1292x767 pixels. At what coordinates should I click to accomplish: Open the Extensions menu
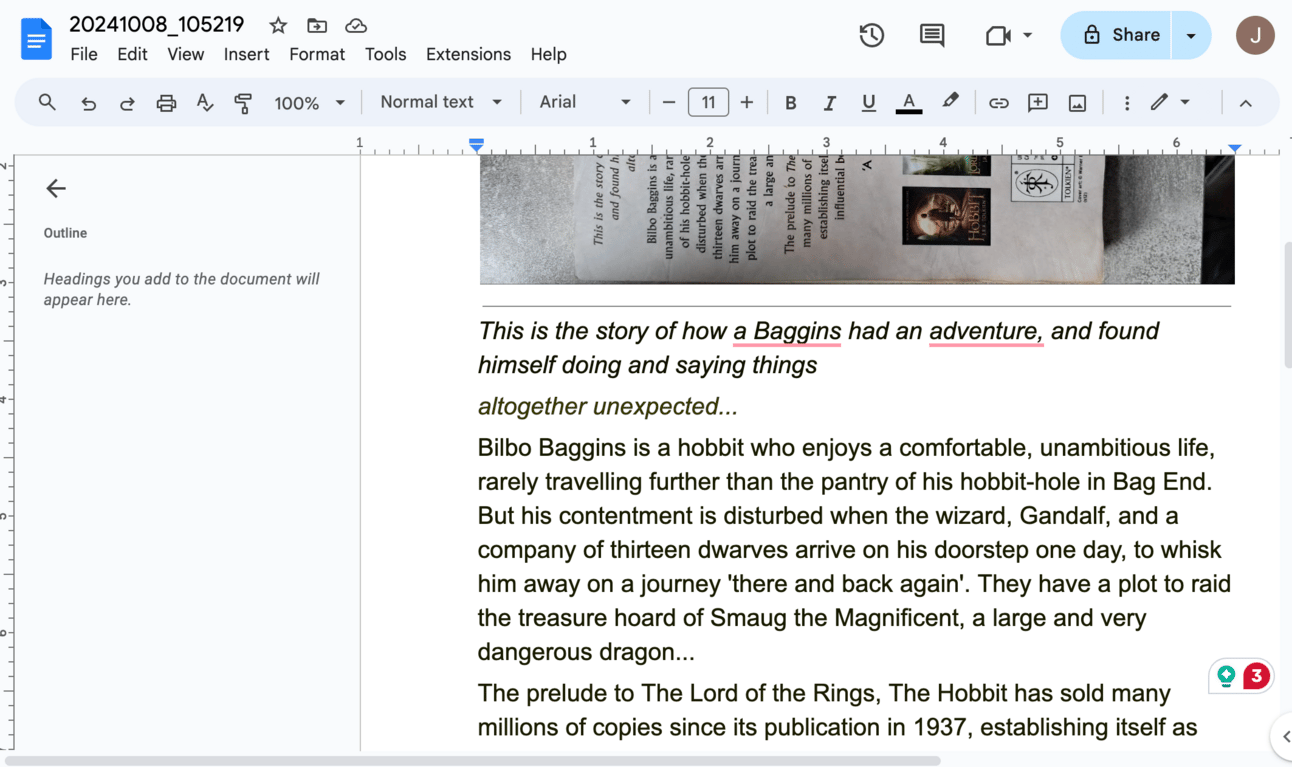coord(468,54)
